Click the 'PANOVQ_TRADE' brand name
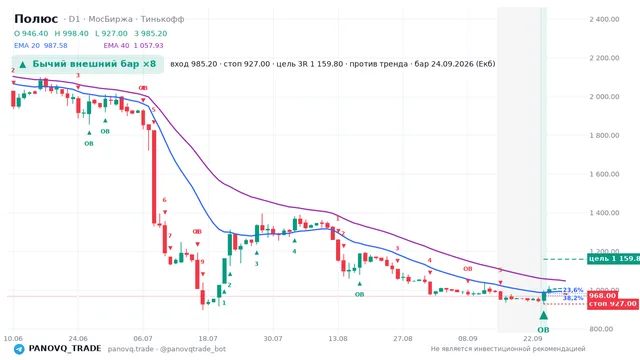Image resolution: width=640 pixels, height=360 pixels. pos(65,349)
